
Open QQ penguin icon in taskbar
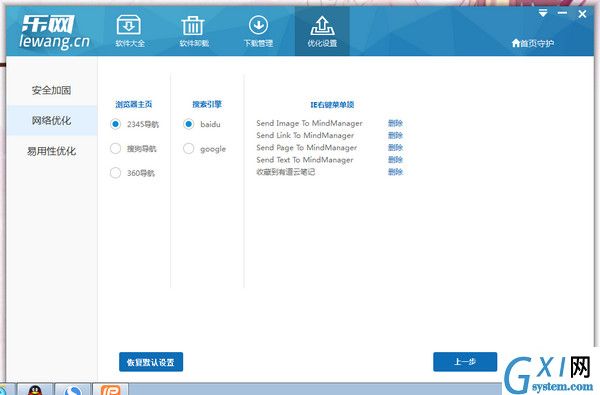pos(35,390)
